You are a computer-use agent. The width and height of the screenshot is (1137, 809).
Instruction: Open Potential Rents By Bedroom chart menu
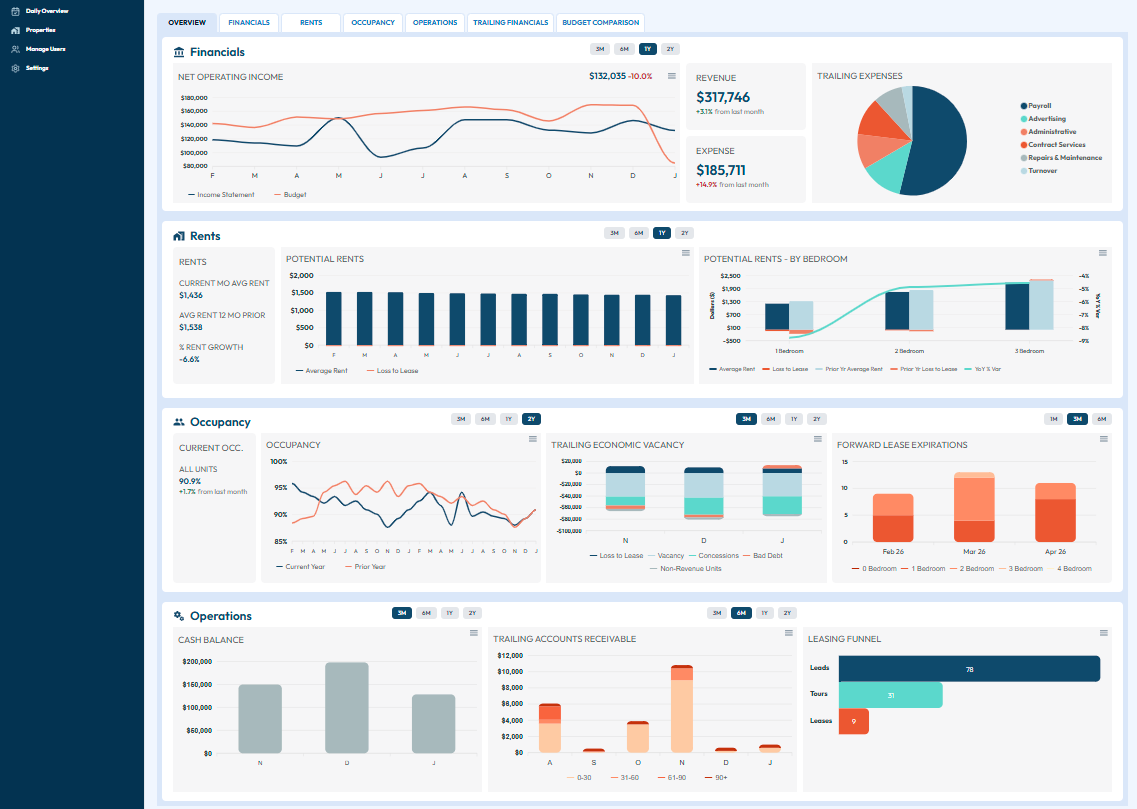[1102, 253]
